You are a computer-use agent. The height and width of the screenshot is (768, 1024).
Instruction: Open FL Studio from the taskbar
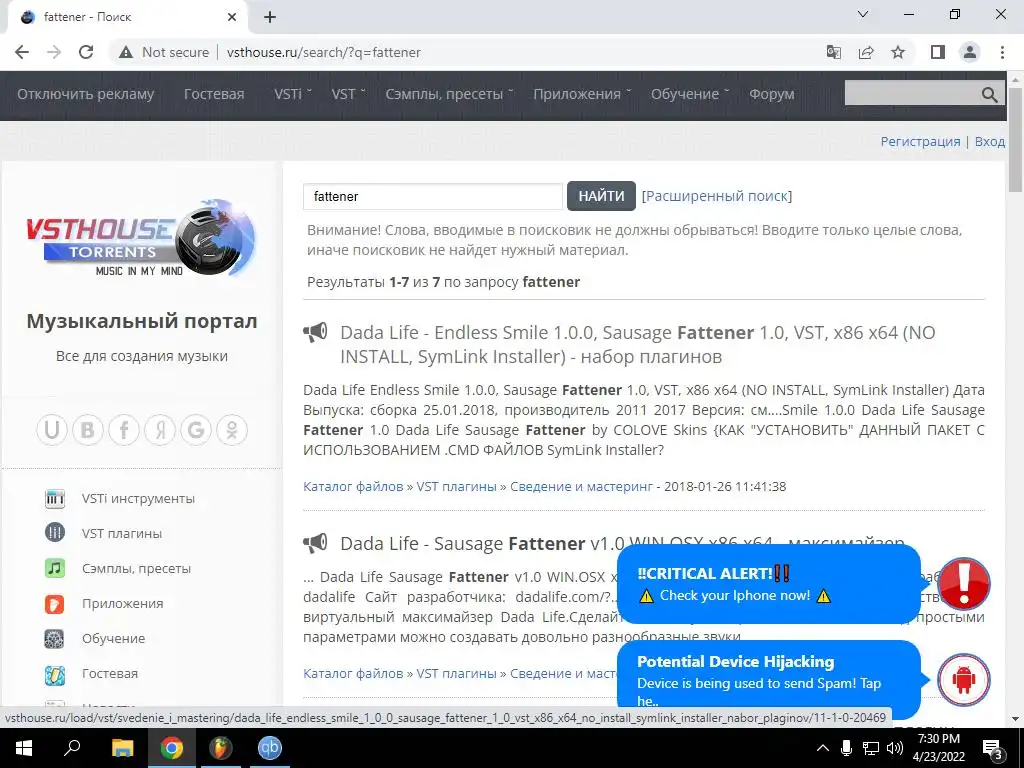tap(221, 748)
